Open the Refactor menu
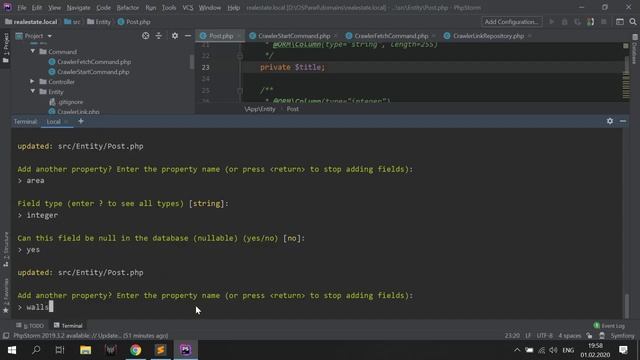The width and height of the screenshot is (640, 360). coord(128,7)
